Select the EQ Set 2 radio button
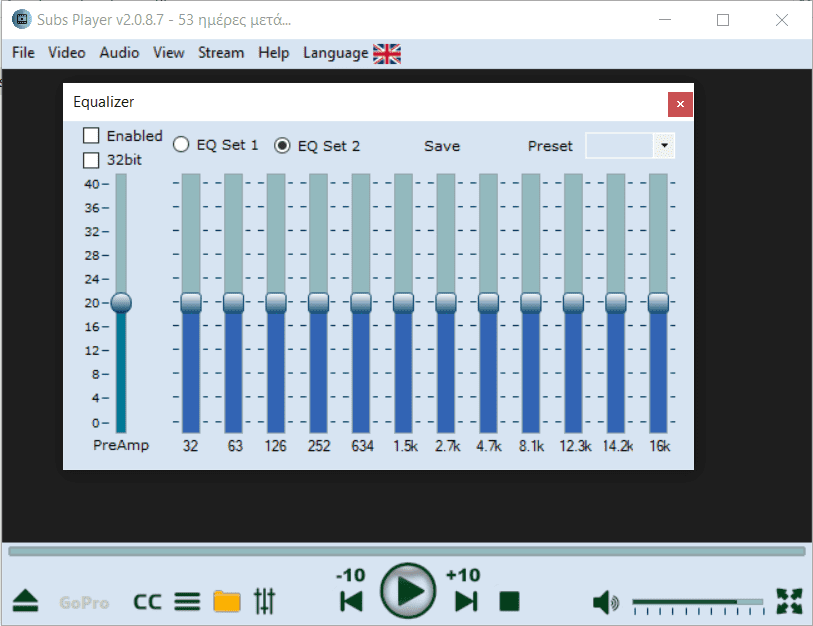Image resolution: width=813 pixels, height=626 pixels. click(282, 146)
